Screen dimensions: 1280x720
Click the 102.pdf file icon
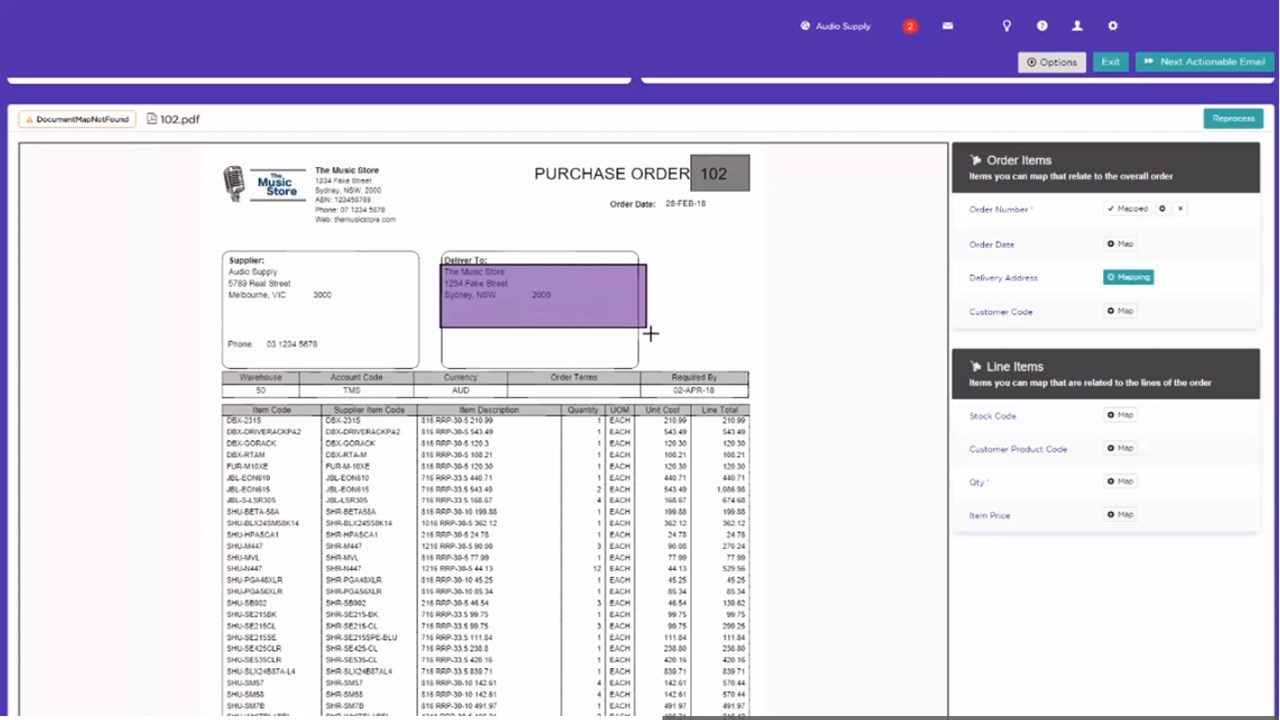(x=152, y=119)
